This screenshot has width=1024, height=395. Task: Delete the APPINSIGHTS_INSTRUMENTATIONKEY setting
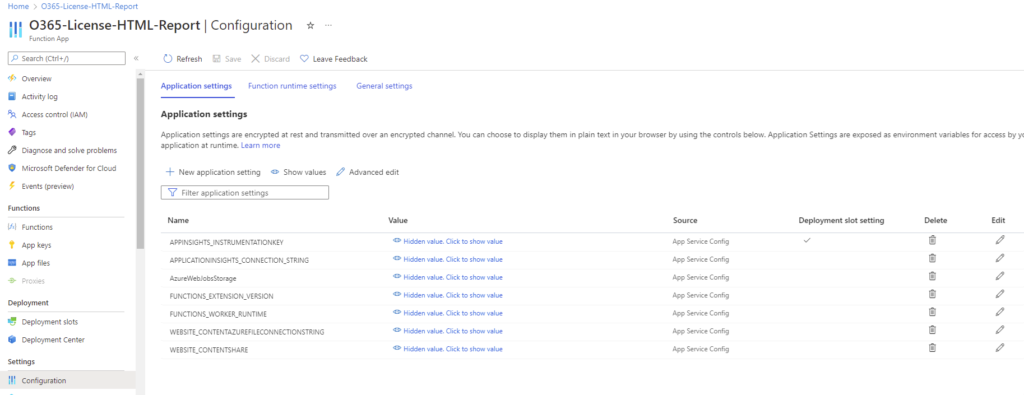932,240
